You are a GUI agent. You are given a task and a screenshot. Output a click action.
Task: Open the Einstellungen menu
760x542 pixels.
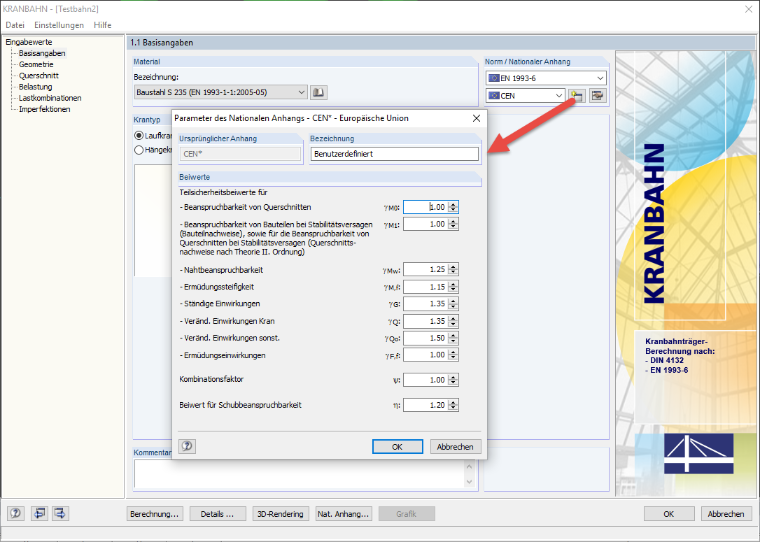tap(59, 25)
